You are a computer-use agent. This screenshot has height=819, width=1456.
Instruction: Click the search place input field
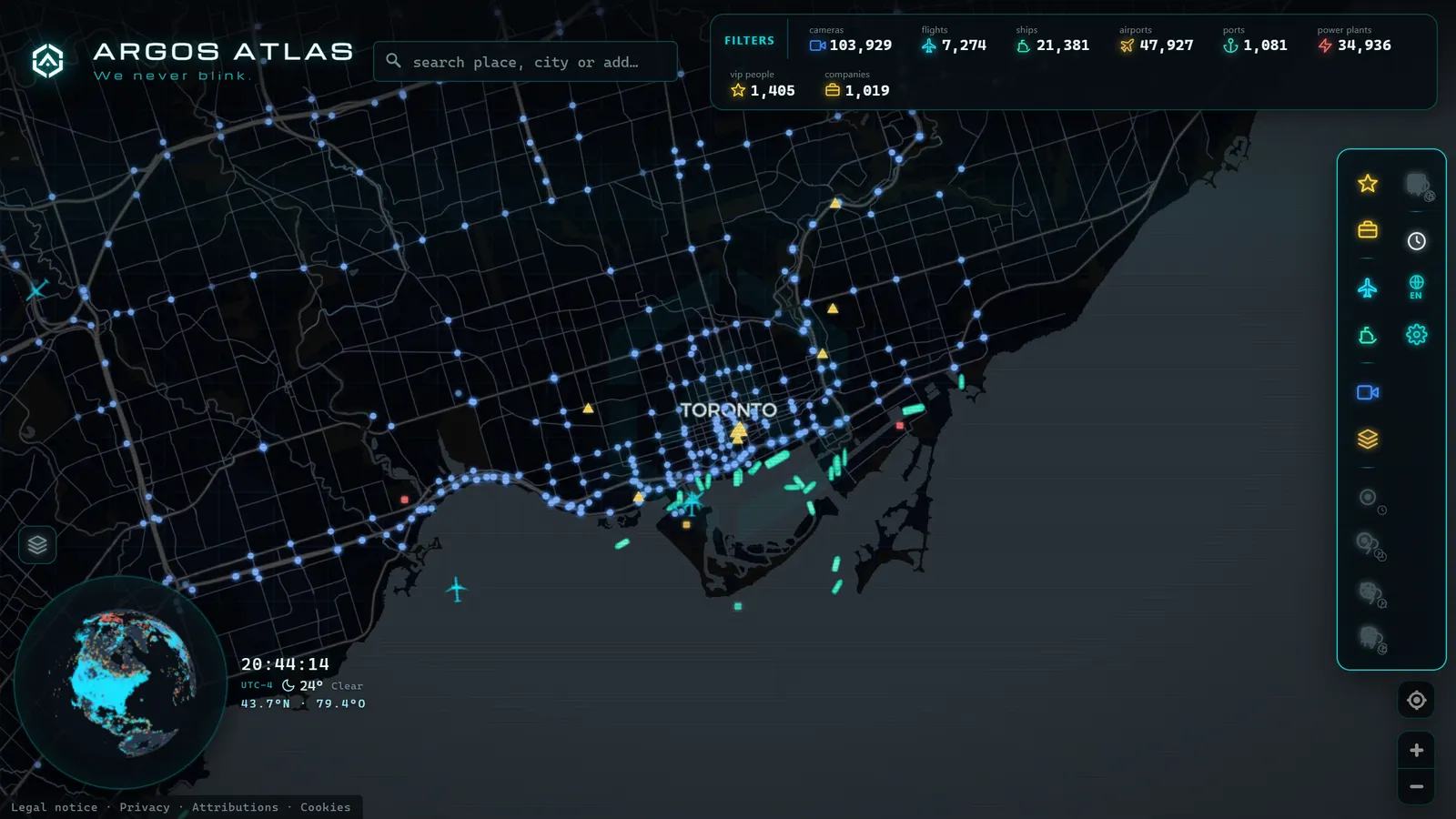coord(525,62)
